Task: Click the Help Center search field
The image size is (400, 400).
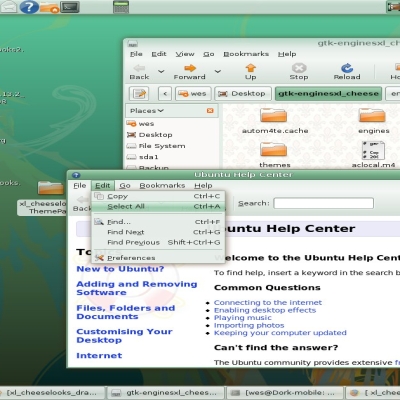Action: point(323,203)
